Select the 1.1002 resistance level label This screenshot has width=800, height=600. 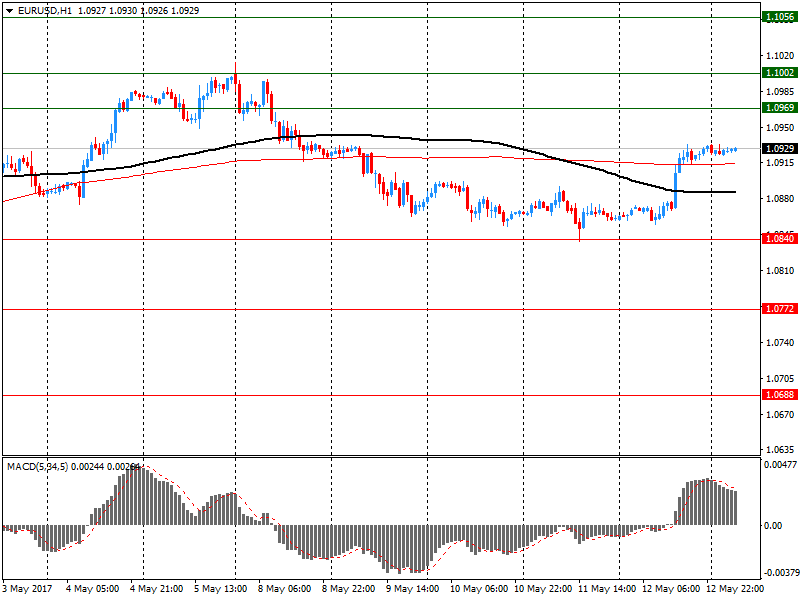(x=780, y=73)
